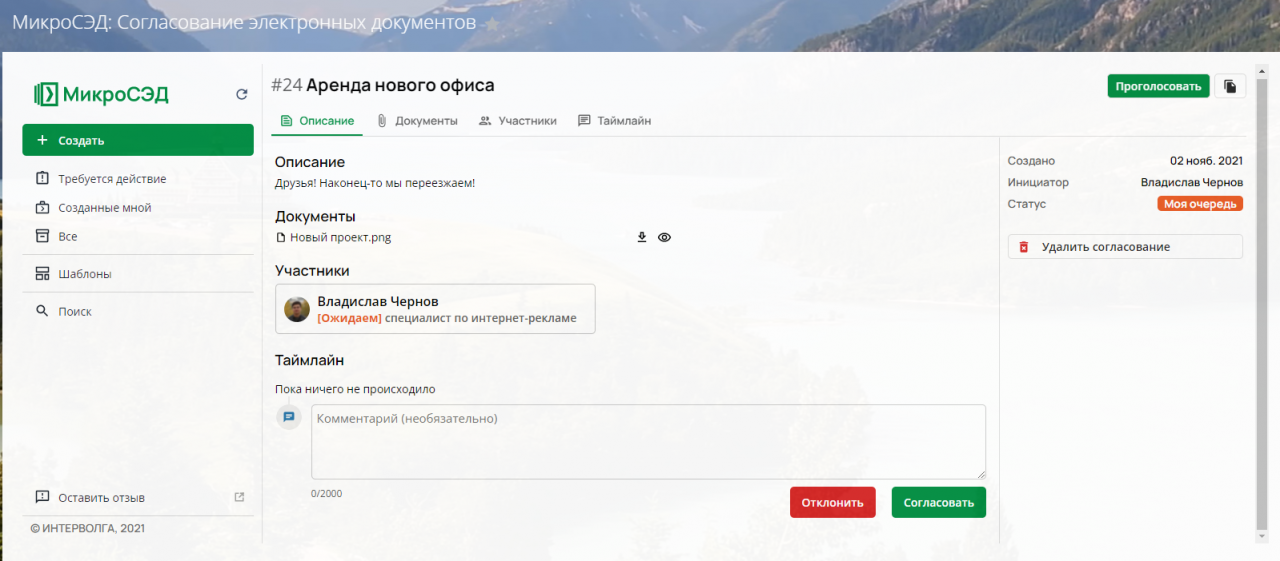Viewport: 1280px width, 561px height.
Task: Click the Моя очередь status badge
Action: pyautogui.click(x=1200, y=204)
